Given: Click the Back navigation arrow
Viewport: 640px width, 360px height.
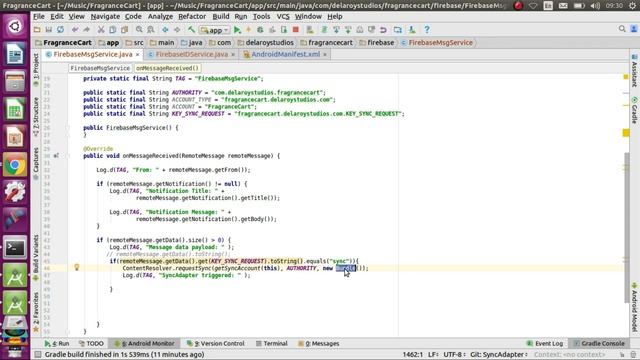Looking at the screenshot, I should click(x=165, y=30).
